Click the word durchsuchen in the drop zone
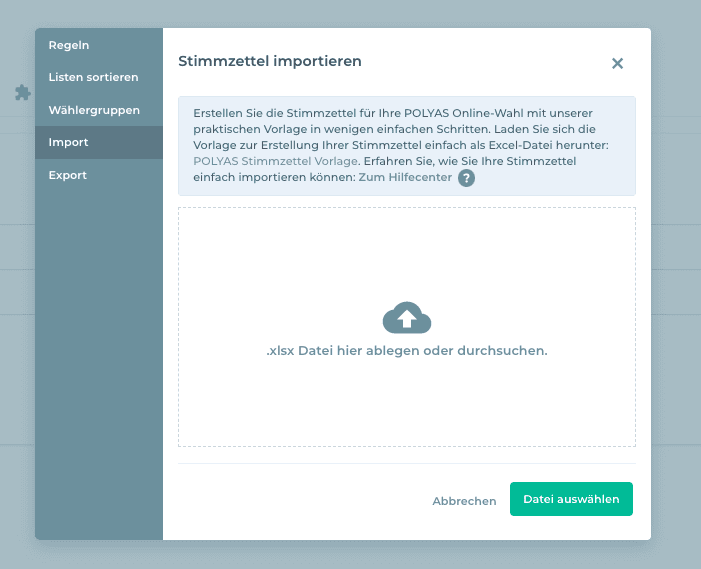The width and height of the screenshot is (701, 569). coord(507,351)
